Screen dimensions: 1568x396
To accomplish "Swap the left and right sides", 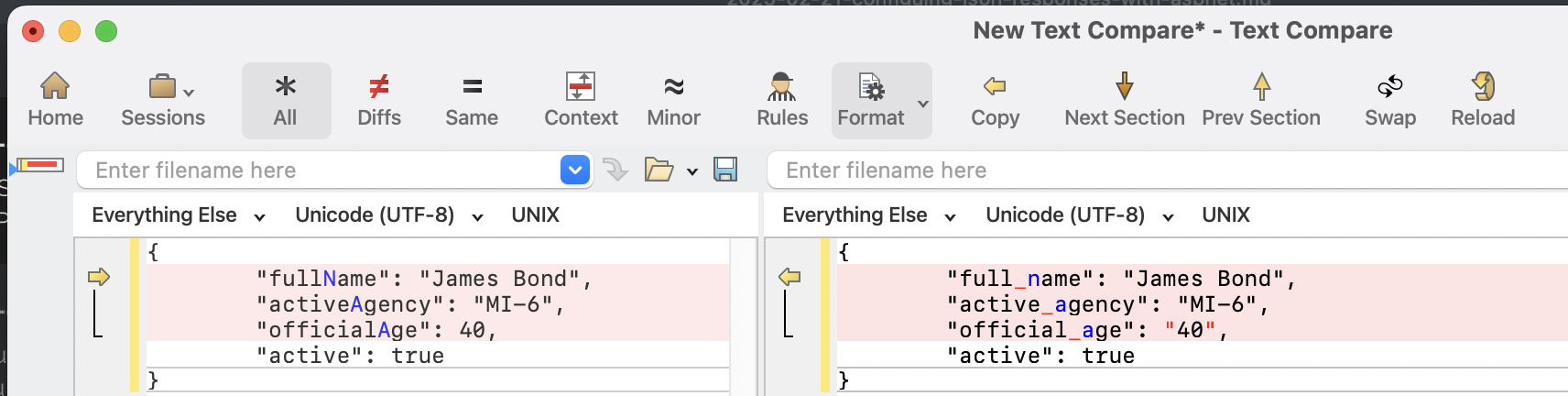I will (x=1390, y=100).
